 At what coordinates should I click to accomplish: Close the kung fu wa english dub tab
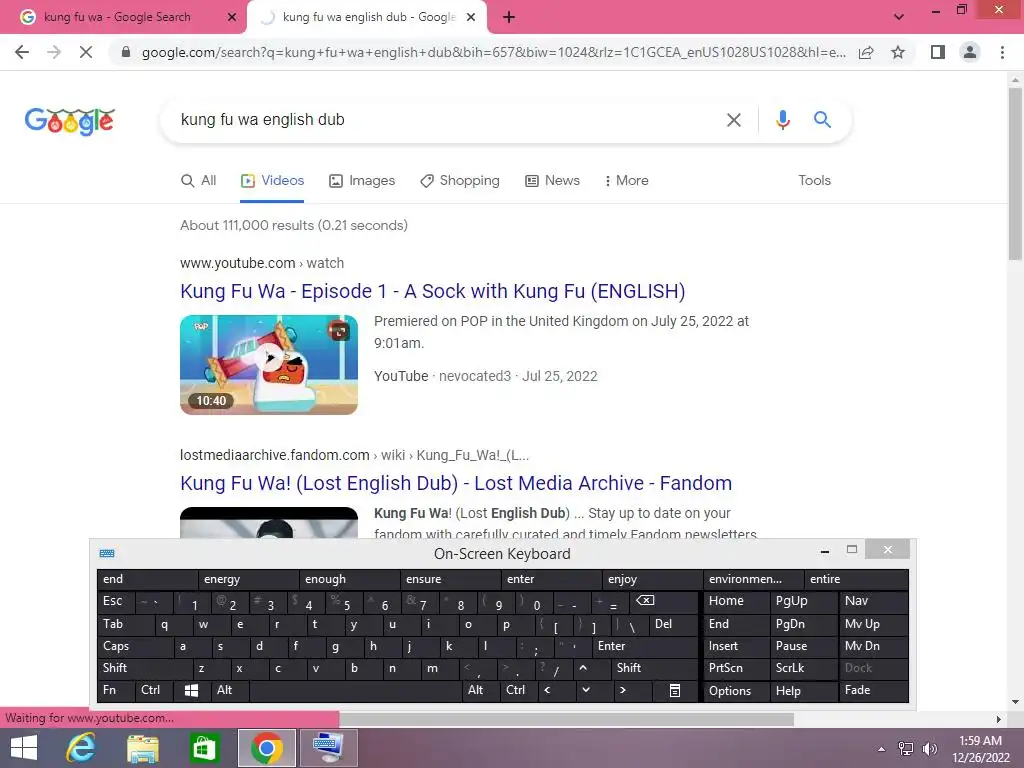coord(471,17)
